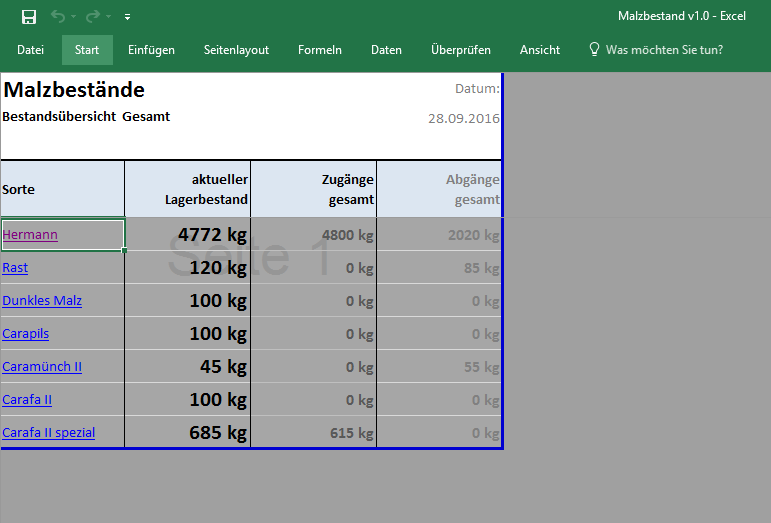The height and width of the screenshot is (523, 771).
Task: Go to the Daten ribbon tab
Action: [x=386, y=50]
